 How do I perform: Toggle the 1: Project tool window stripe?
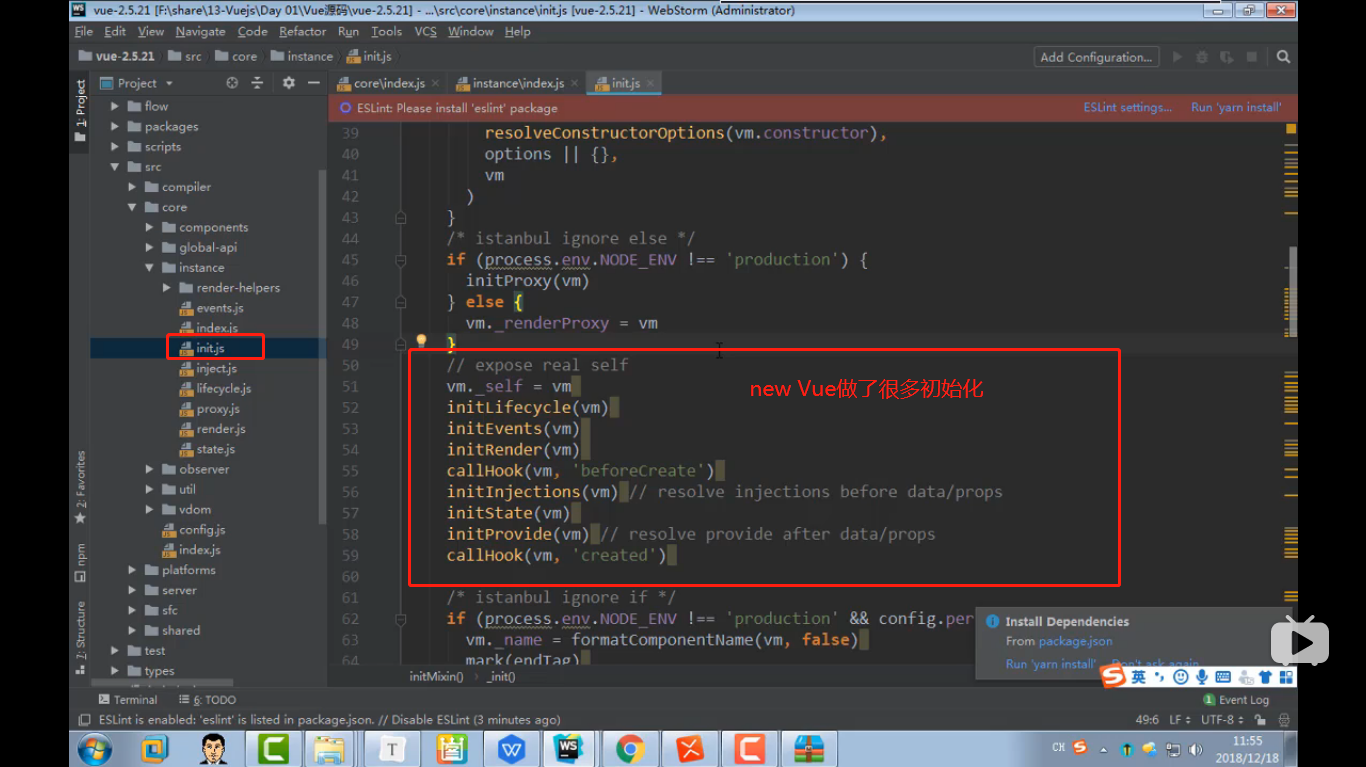coord(80,113)
